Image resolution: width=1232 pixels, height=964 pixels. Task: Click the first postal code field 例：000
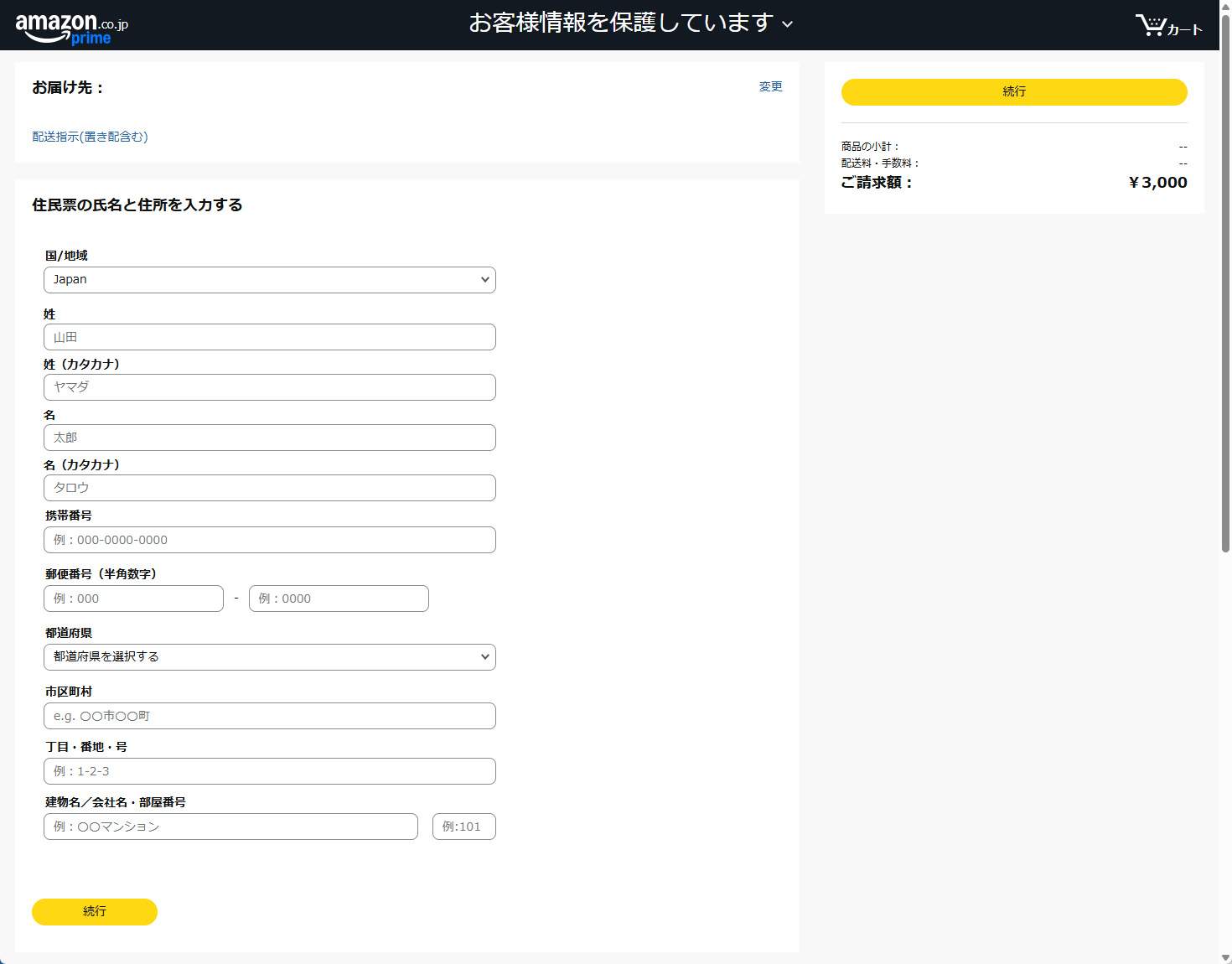133,599
